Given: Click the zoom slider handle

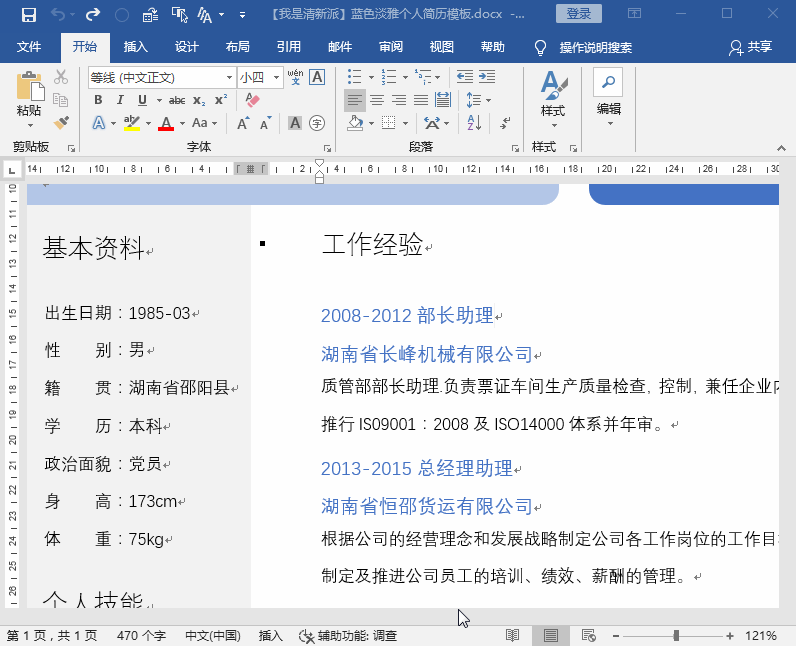Looking at the screenshot, I should click(676, 635).
